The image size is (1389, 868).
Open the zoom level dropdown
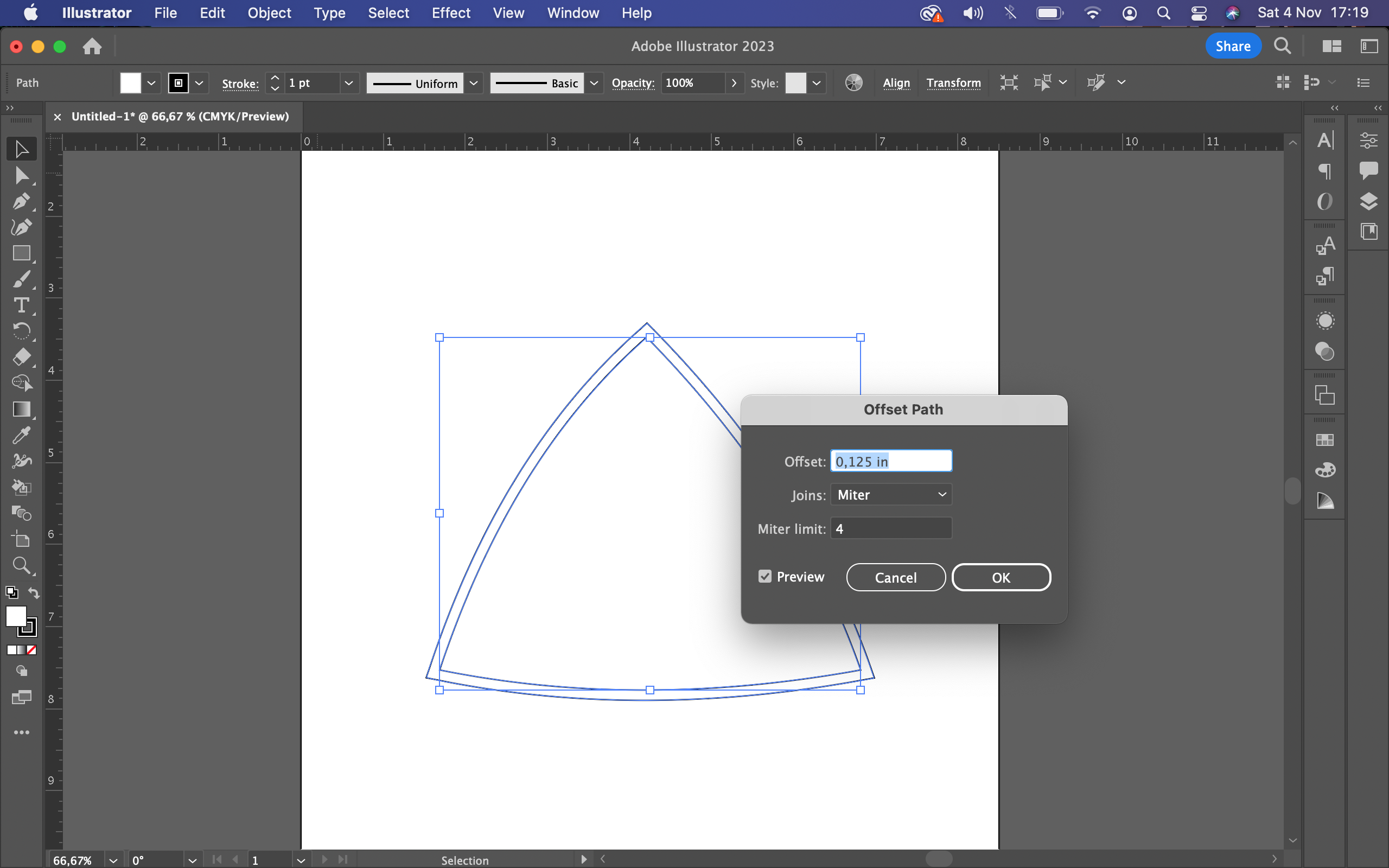[x=113, y=860]
